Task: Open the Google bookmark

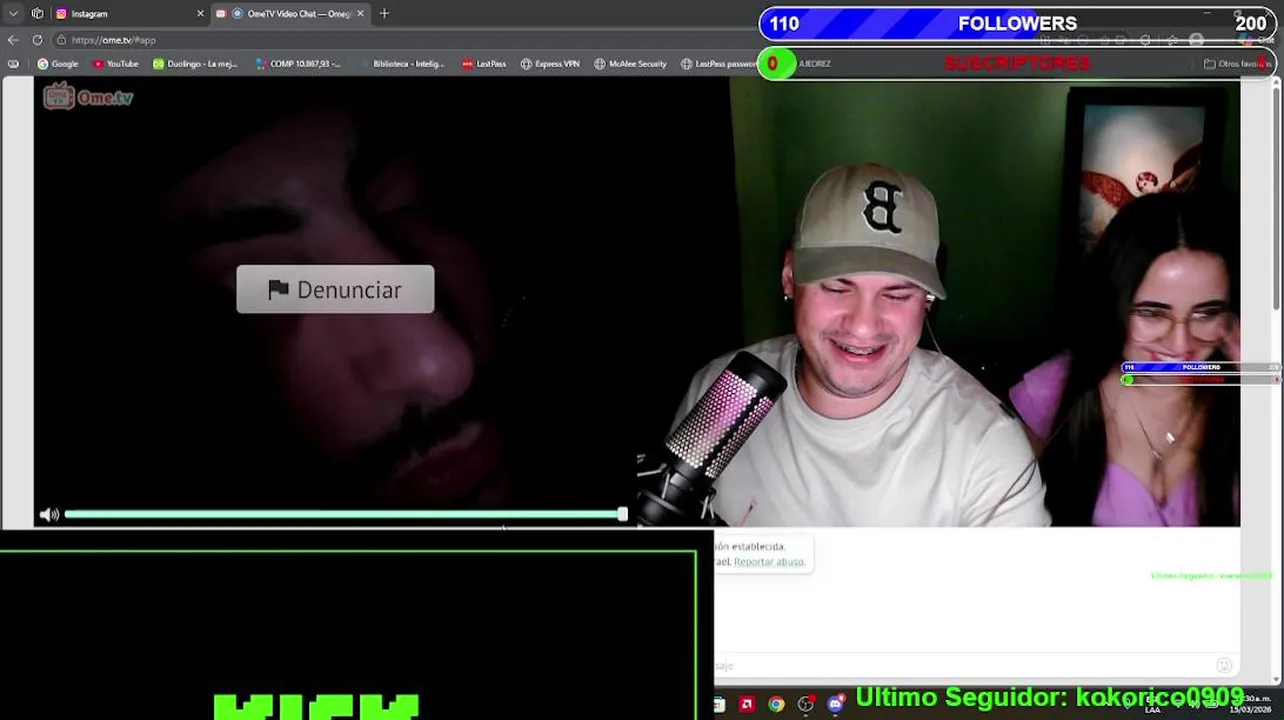Action: click(57, 64)
